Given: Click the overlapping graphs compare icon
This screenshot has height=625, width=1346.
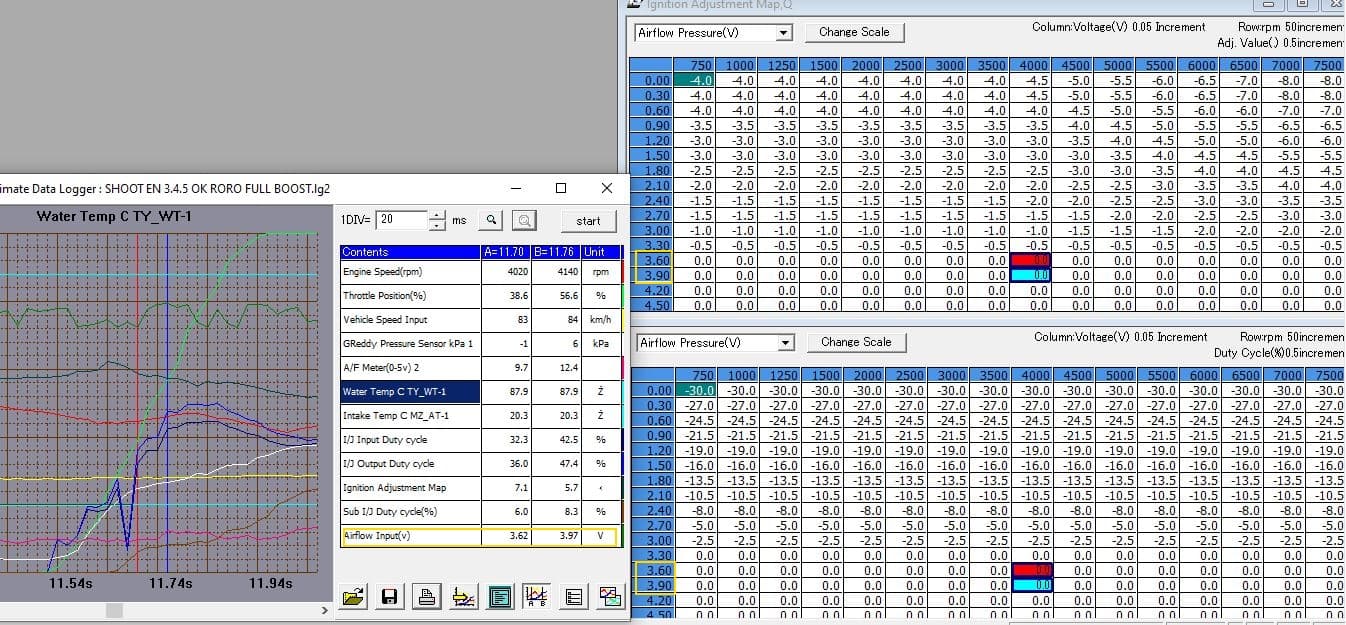Looking at the screenshot, I should [611, 597].
